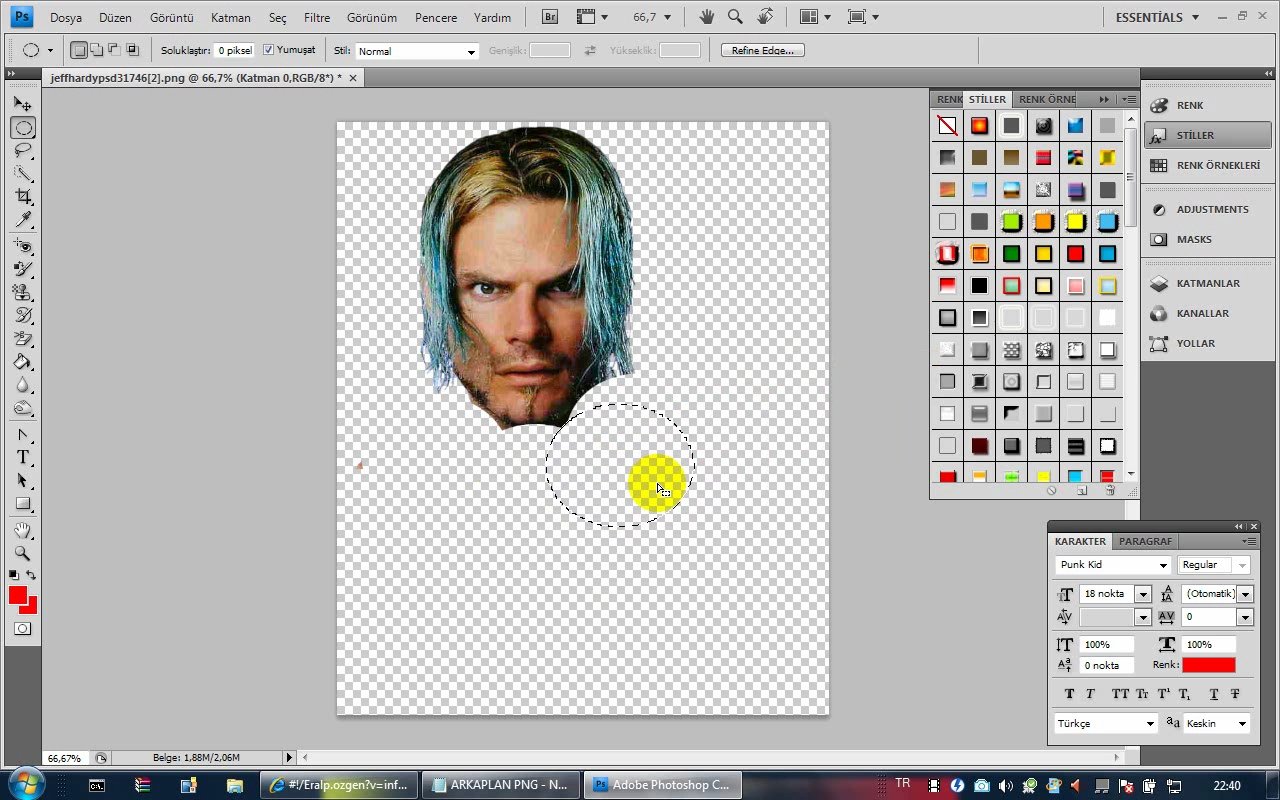Reset default foreground and background colors

[x=14, y=575]
